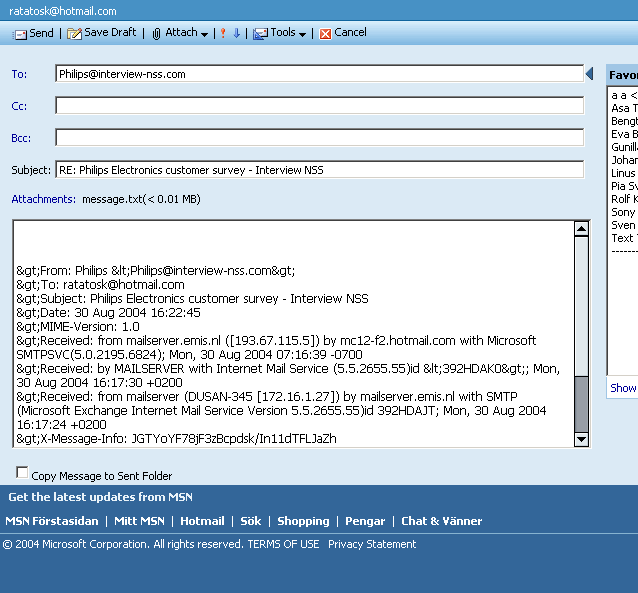
Task: Click the Send text button
Action: pyautogui.click(x=41, y=33)
